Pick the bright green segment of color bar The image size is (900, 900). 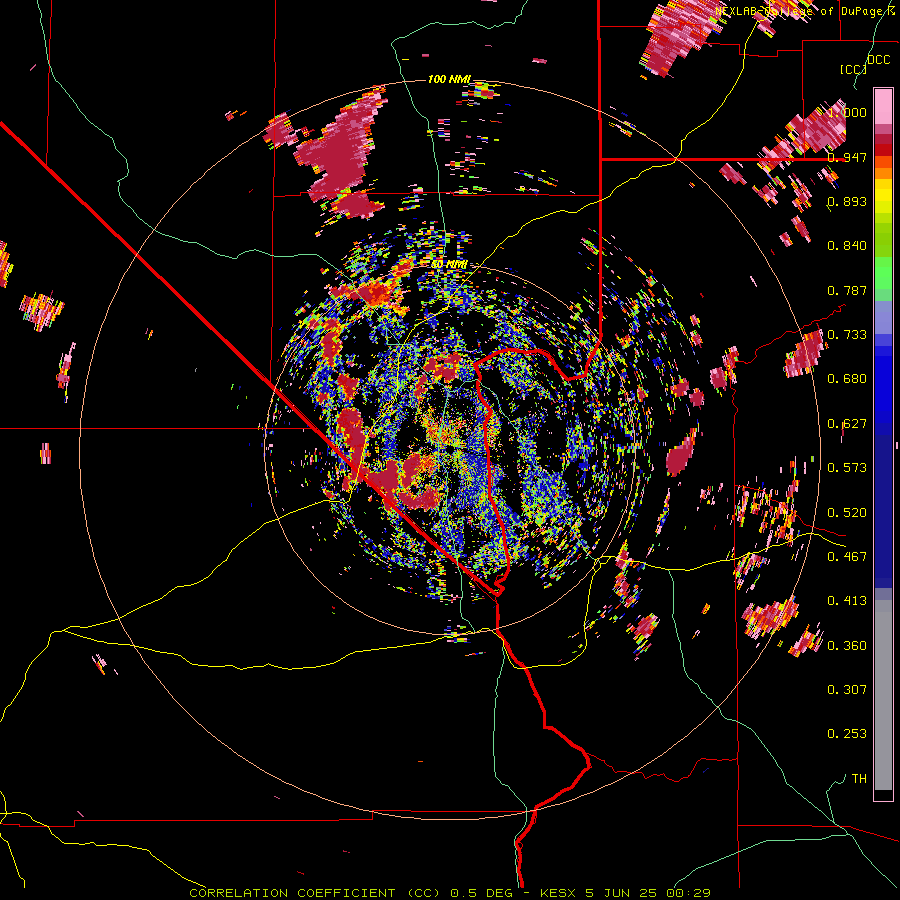(883, 273)
